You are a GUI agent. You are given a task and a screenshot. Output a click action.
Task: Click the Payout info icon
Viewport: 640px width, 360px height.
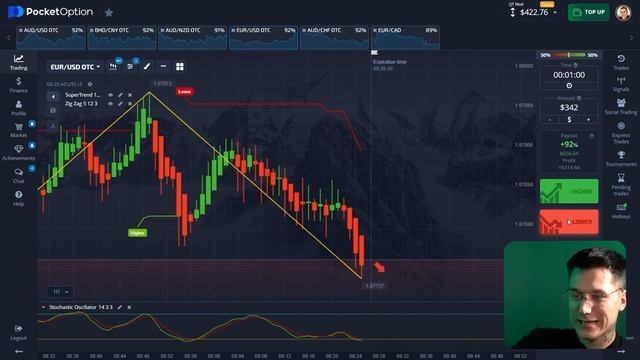click(591, 135)
